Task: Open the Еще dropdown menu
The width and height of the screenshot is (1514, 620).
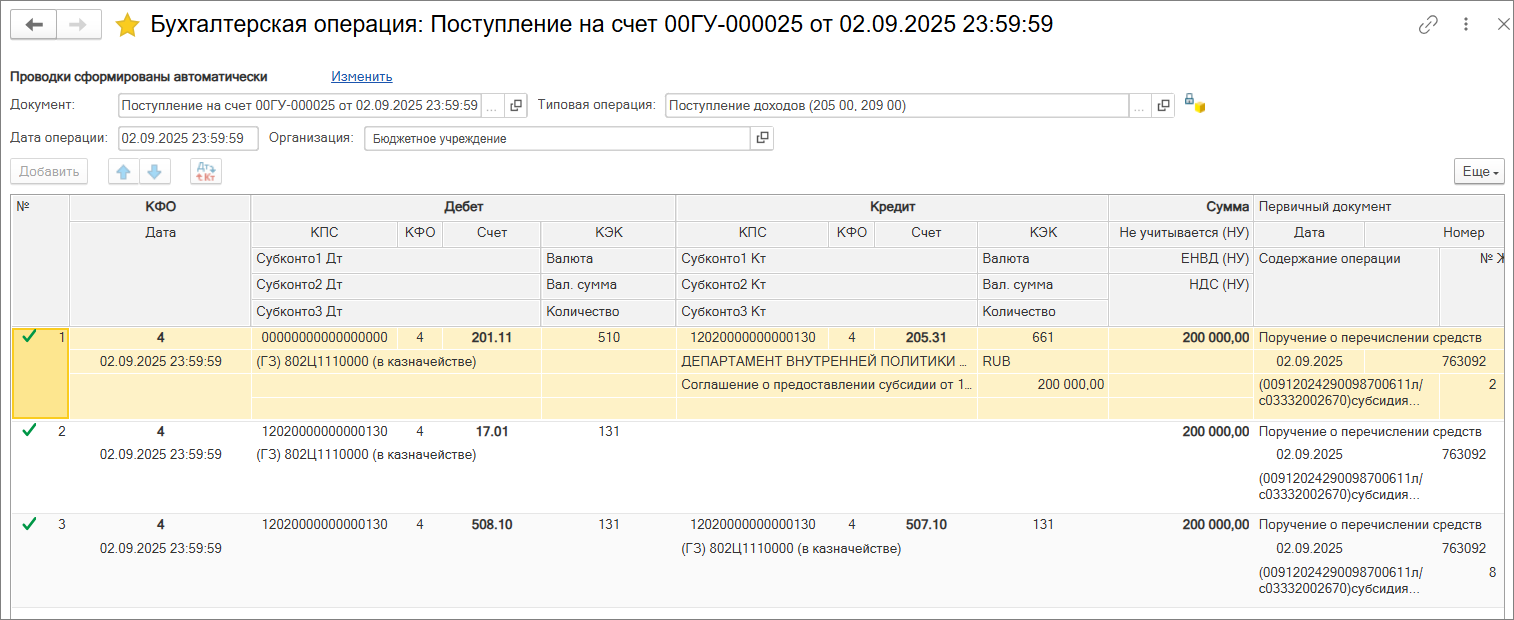Action: tap(1480, 172)
